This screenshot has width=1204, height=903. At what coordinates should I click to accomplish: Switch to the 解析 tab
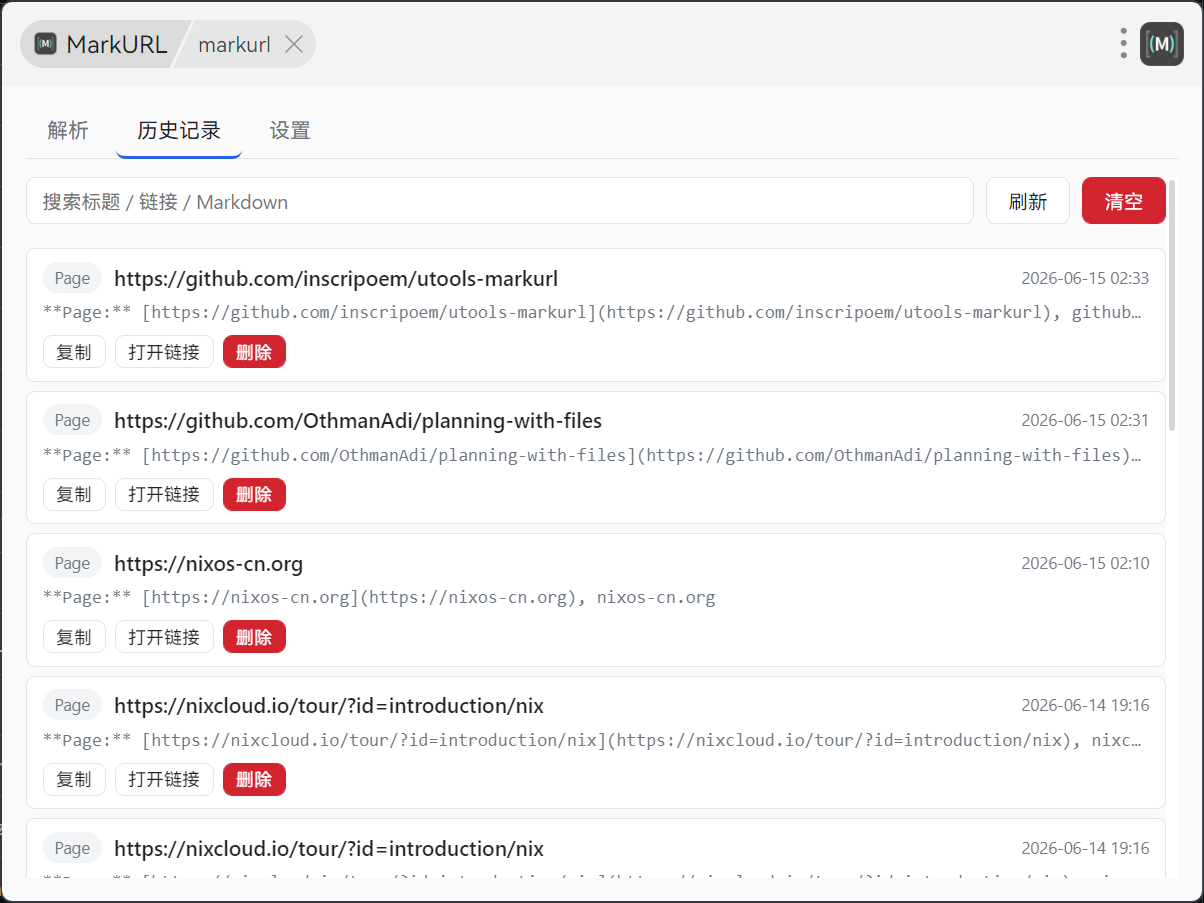[68, 130]
